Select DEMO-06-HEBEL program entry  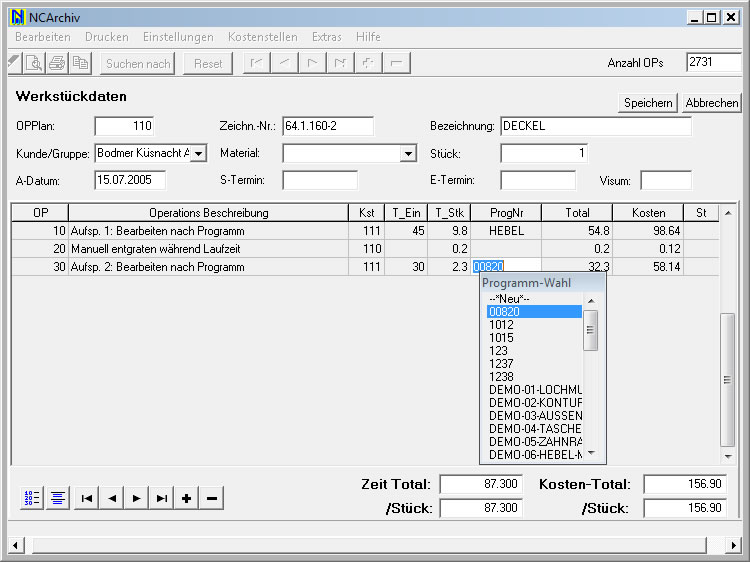[534, 455]
